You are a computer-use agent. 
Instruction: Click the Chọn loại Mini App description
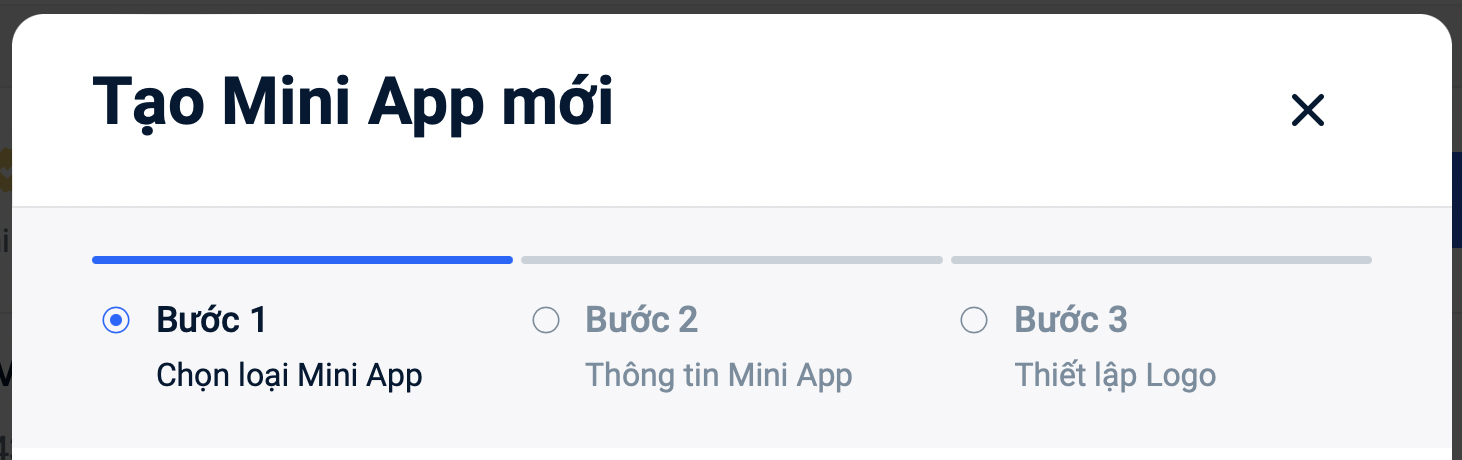pyautogui.click(x=289, y=375)
